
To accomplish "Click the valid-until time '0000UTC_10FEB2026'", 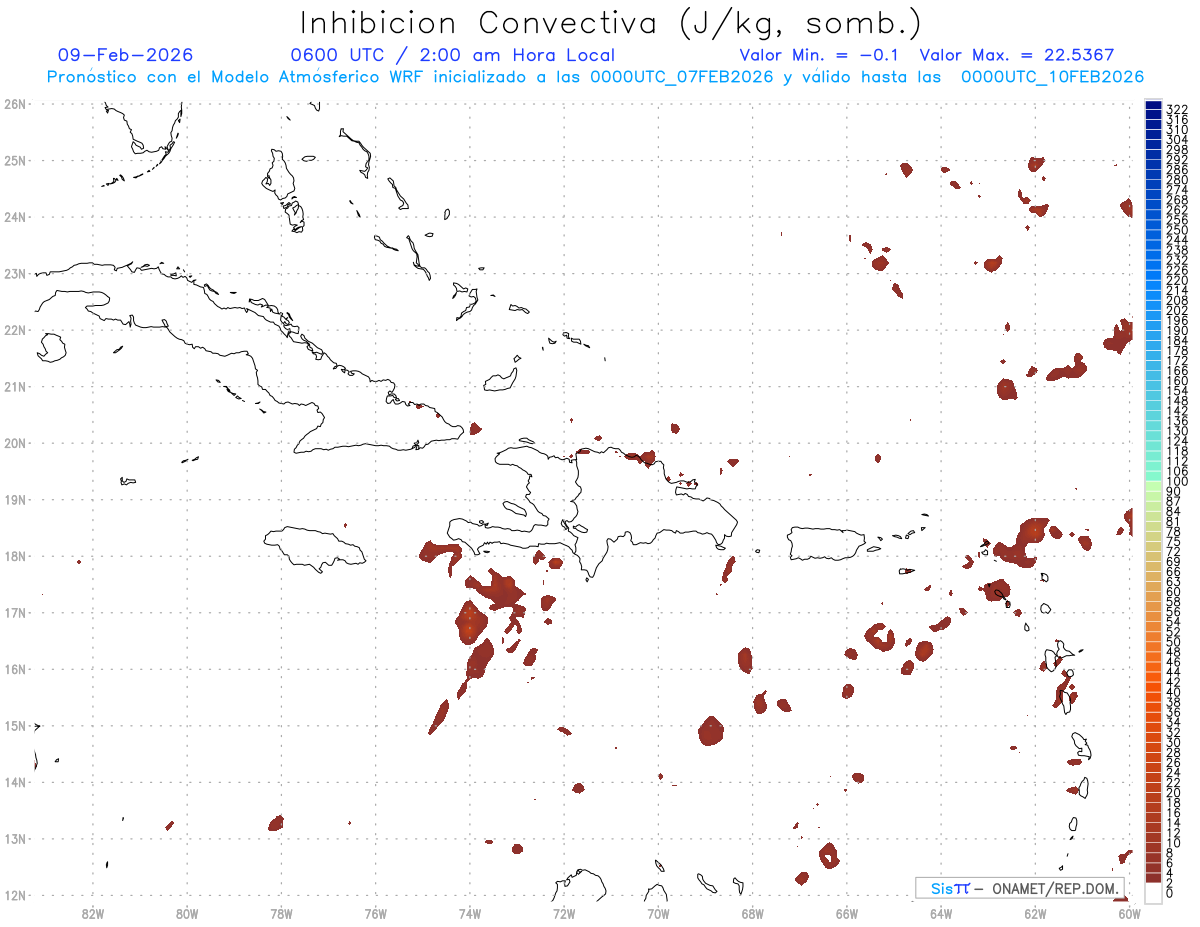I will click(1053, 77).
